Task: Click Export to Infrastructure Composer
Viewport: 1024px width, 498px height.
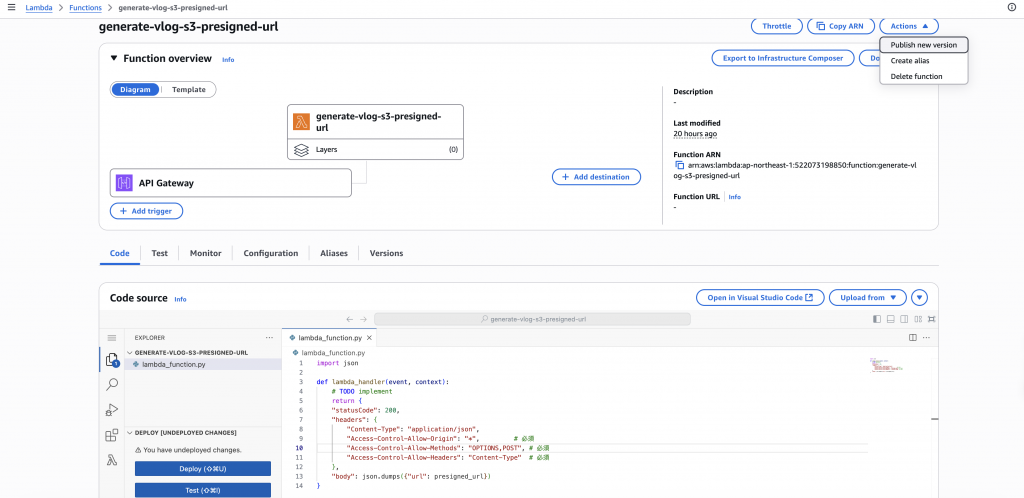Action: click(x=782, y=58)
